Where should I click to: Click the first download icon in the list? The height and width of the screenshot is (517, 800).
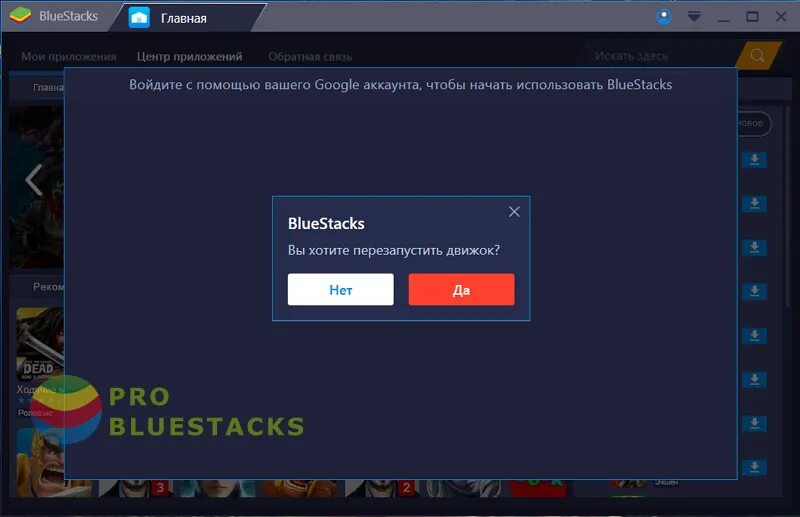pyautogui.click(x=754, y=160)
